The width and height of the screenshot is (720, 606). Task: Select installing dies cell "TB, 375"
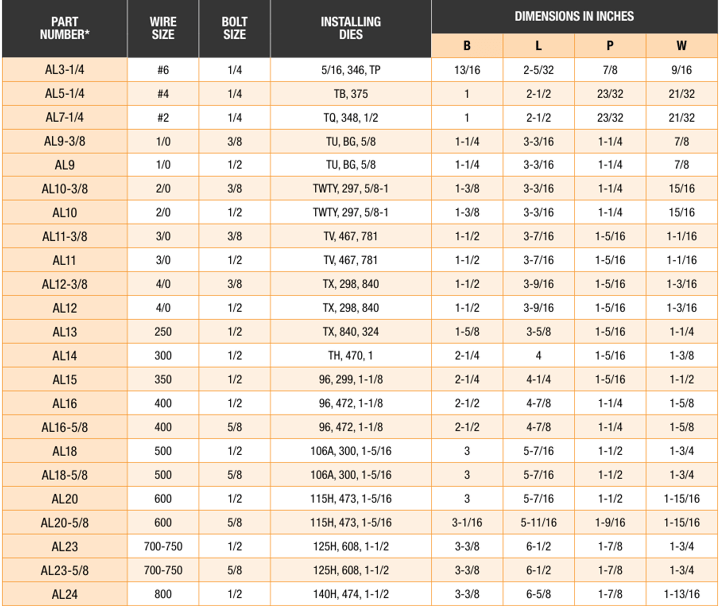point(350,94)
